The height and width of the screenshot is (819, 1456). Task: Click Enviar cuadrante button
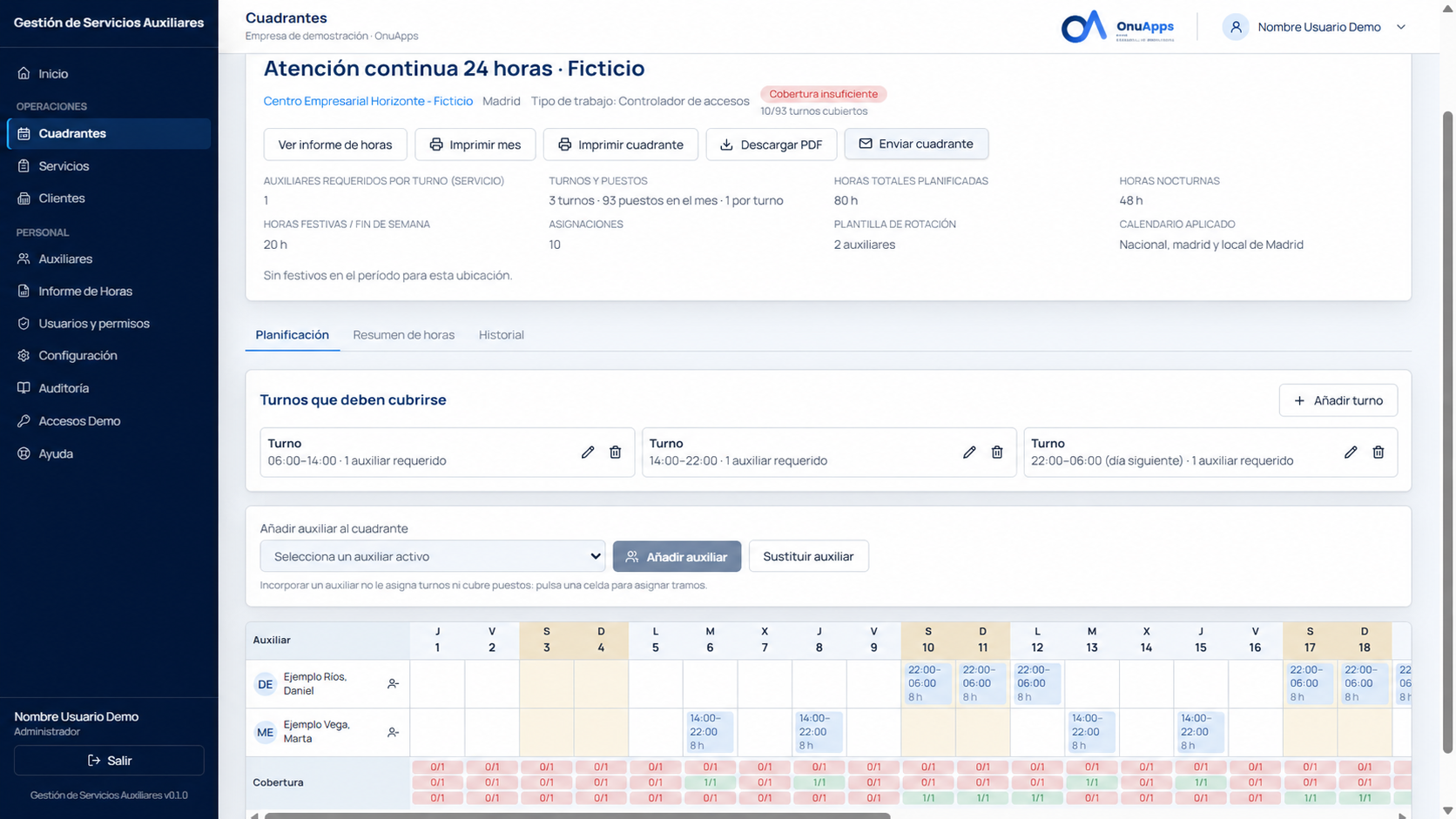point(916,144)
